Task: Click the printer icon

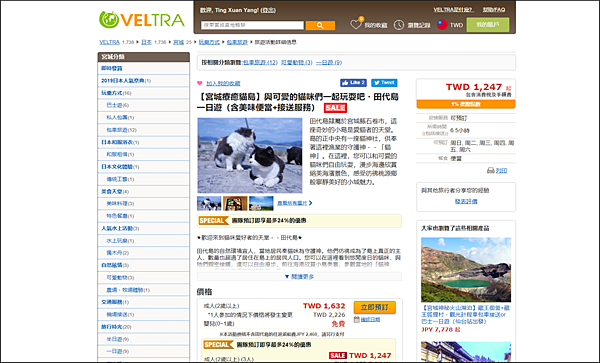Action: click(490, 170)
